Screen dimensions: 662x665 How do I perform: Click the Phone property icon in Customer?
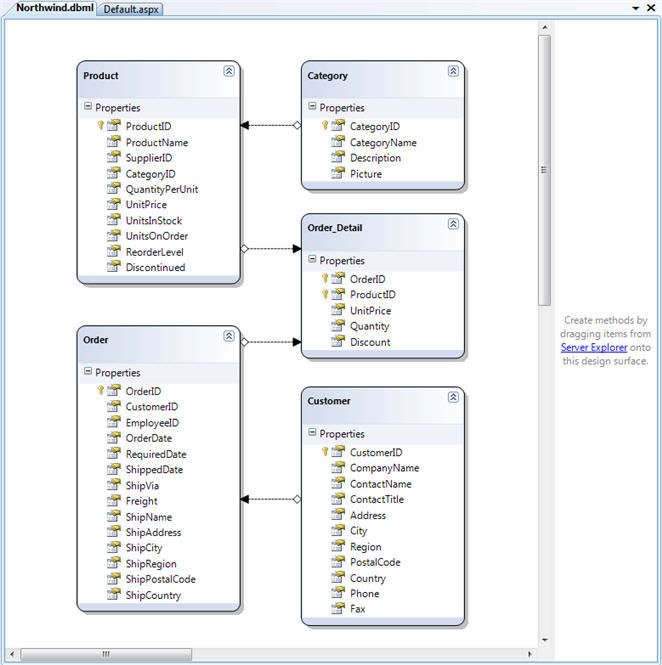(338, 592)
